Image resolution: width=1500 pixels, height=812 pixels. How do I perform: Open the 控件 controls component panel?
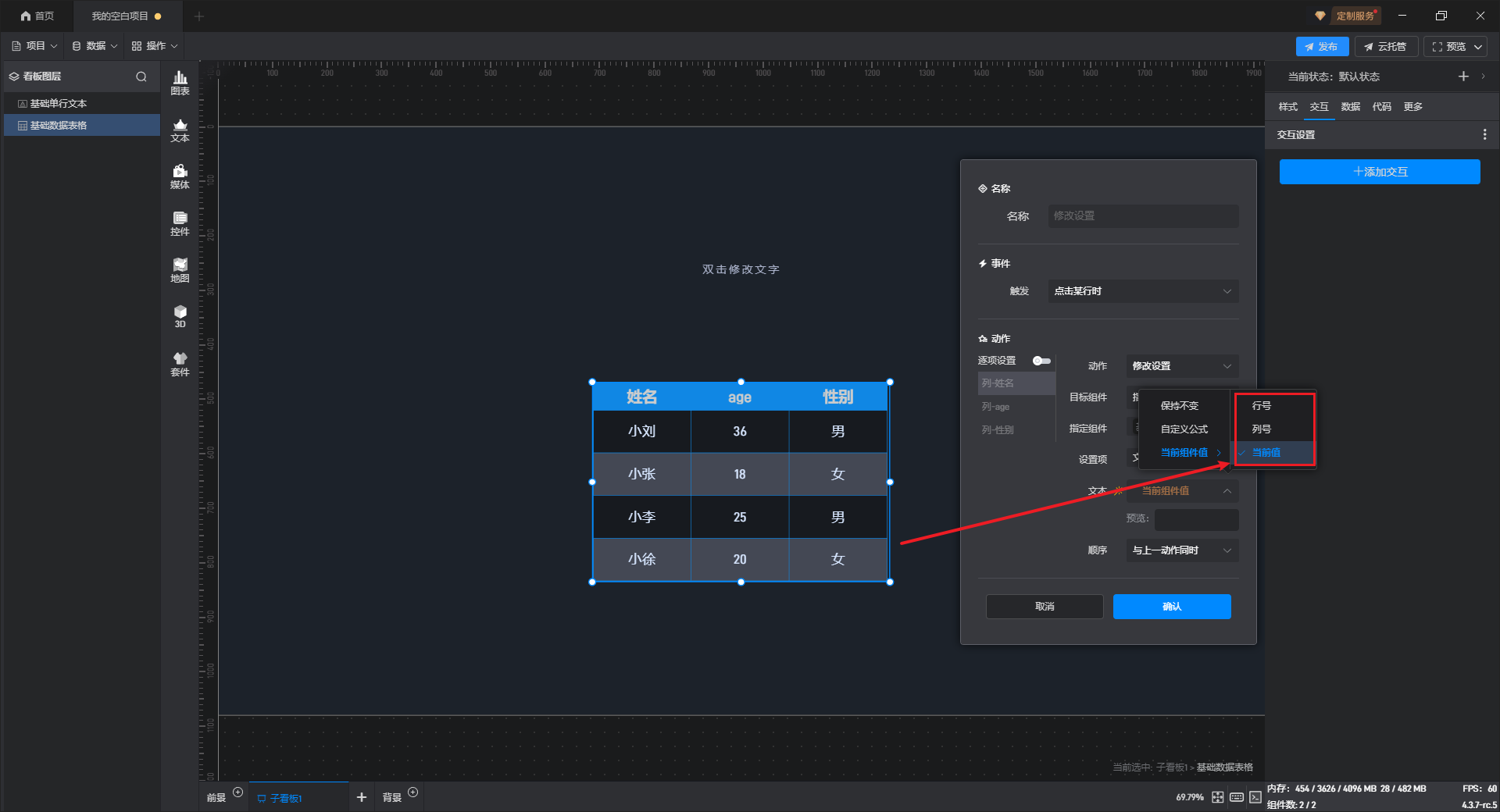(180, 223)
